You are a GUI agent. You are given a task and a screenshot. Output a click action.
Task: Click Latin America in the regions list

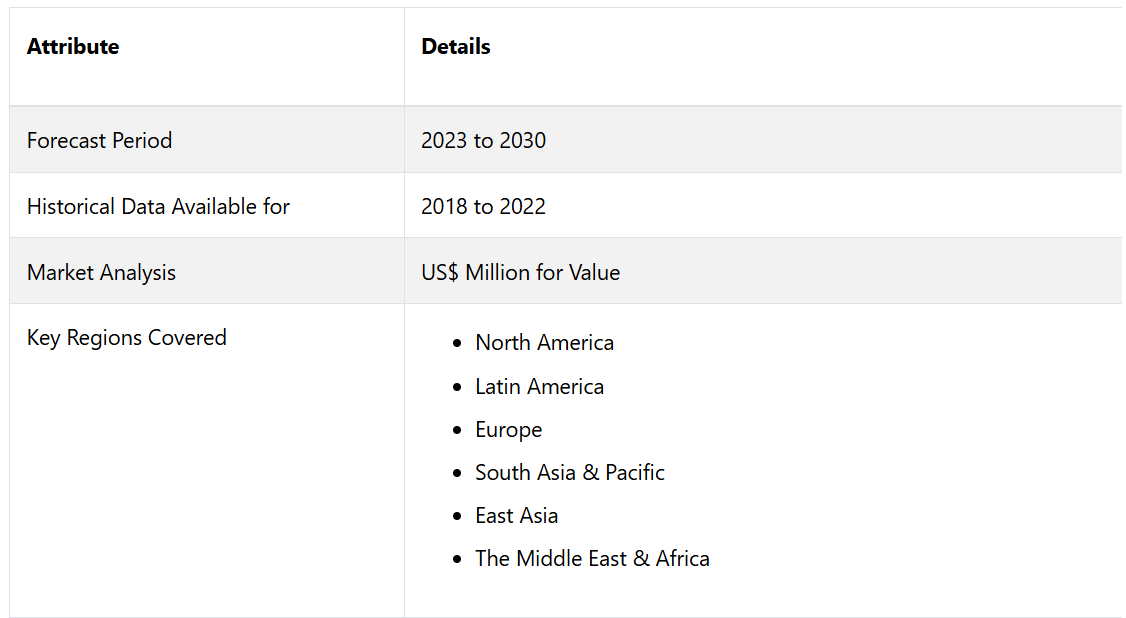tap(539, 387)
